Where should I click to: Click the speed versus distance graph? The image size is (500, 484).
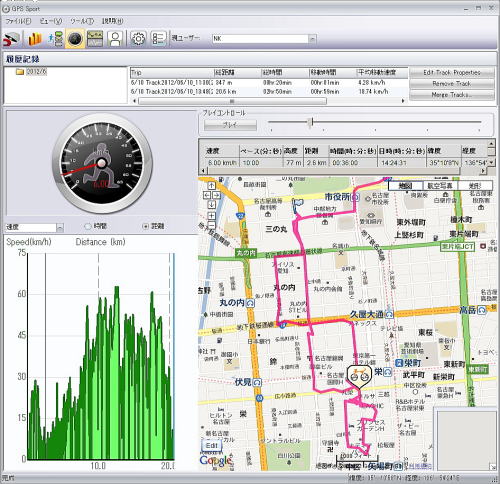(100, 356)
